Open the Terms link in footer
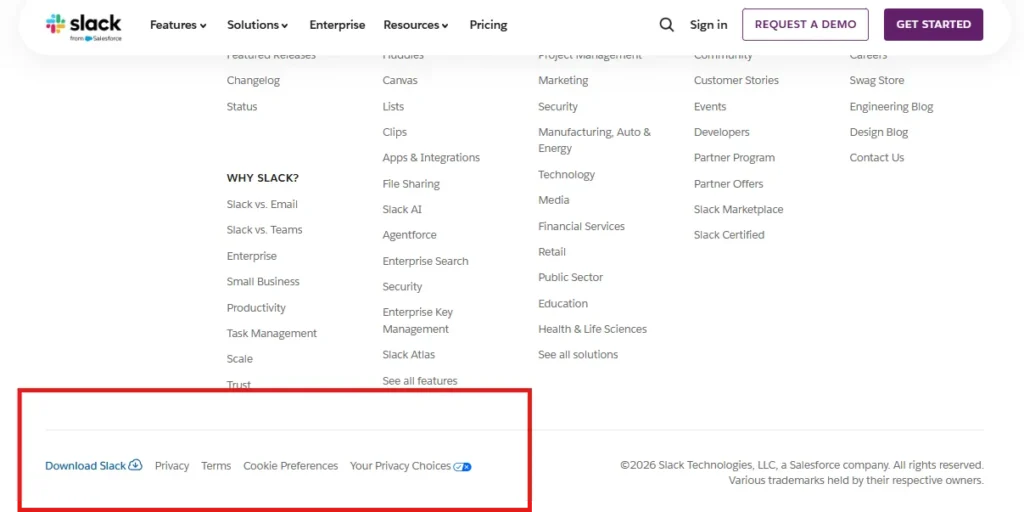This screenshot has height=512, width=1024. tap(216, 466)
